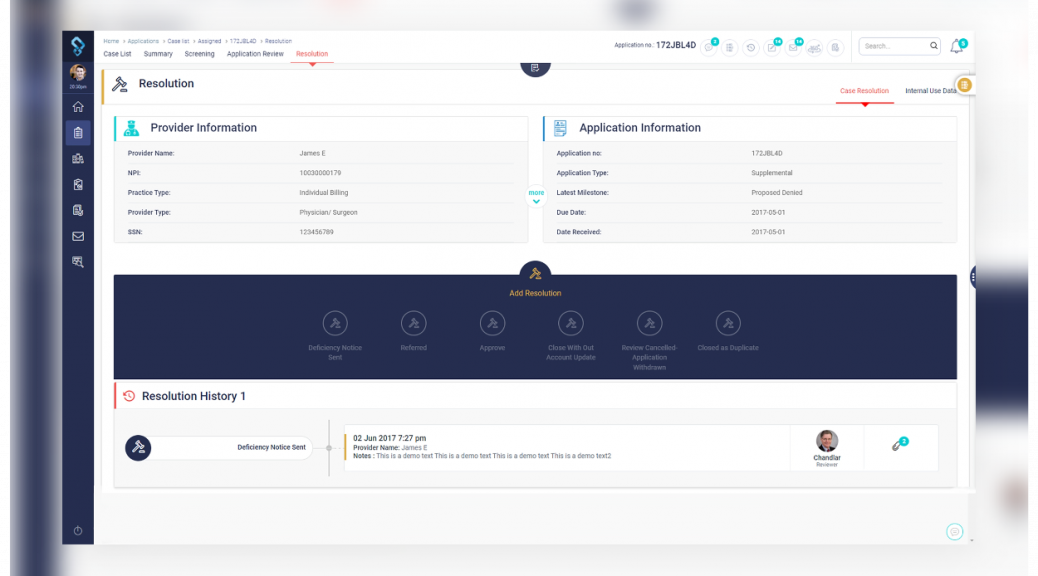Click into the Search input field
This screenshot has height=576, width=1038.
coord(894,46)
